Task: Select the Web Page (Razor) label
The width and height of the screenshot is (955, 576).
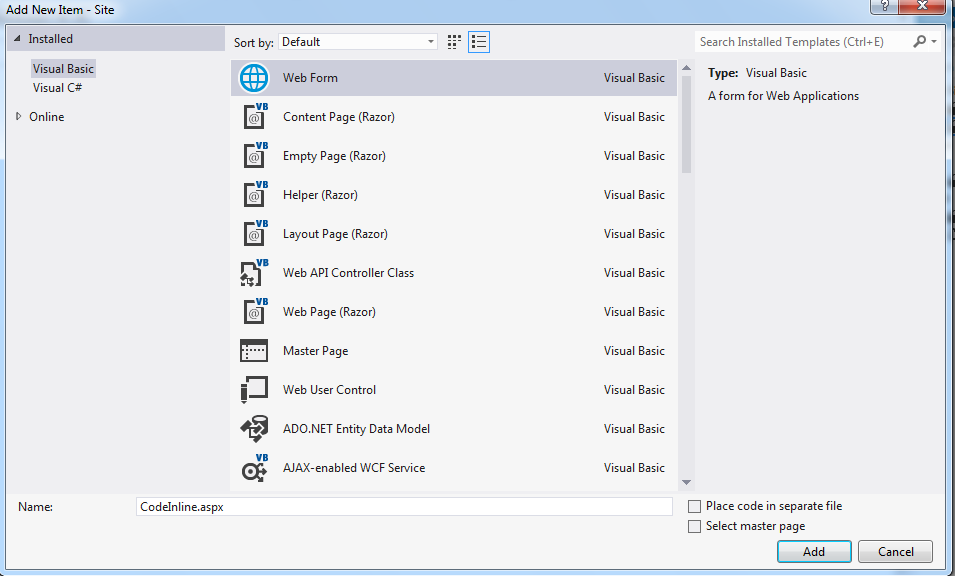Action: (329, 312)
